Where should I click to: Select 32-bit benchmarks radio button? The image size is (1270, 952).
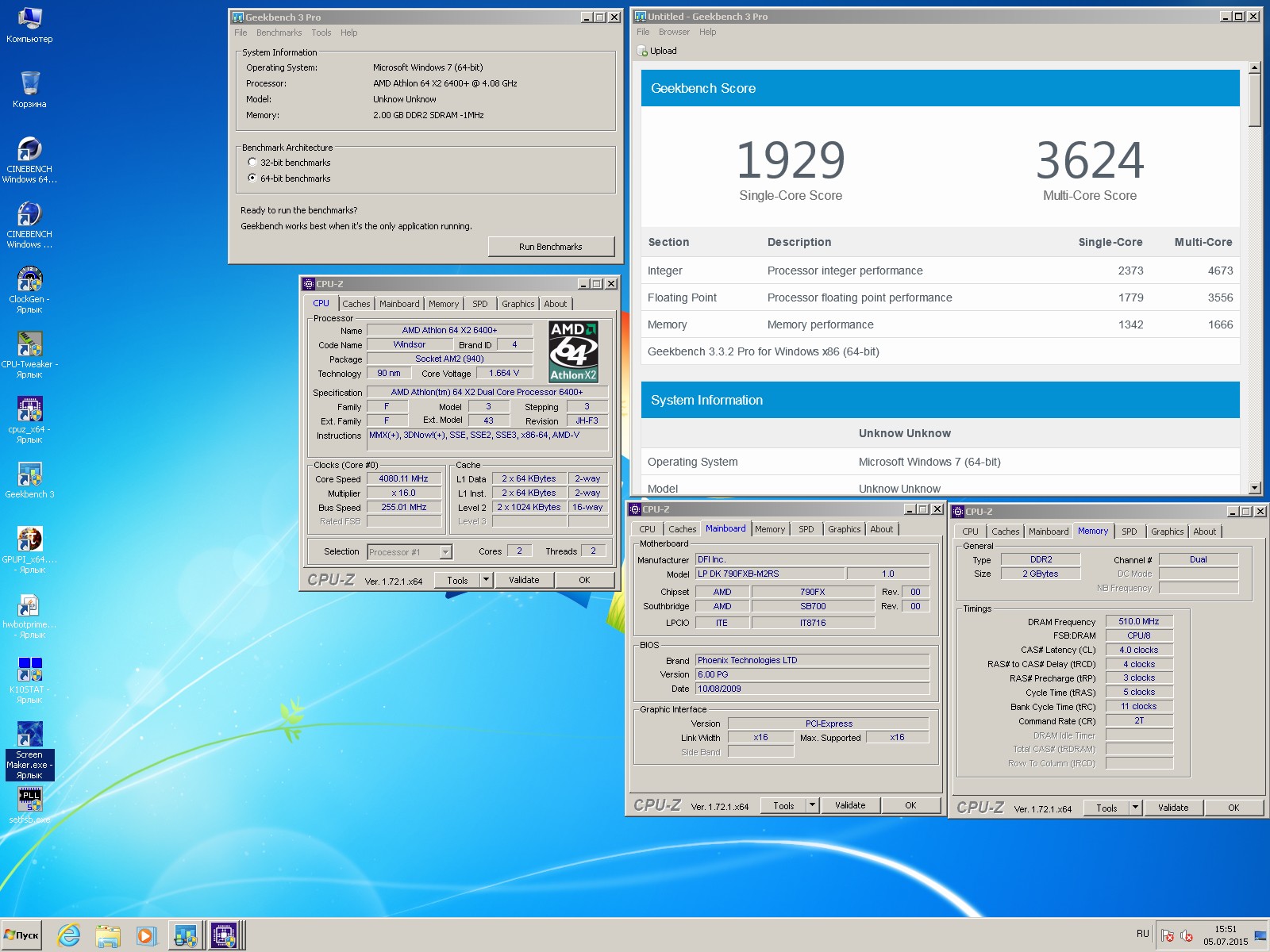point(252,163)
